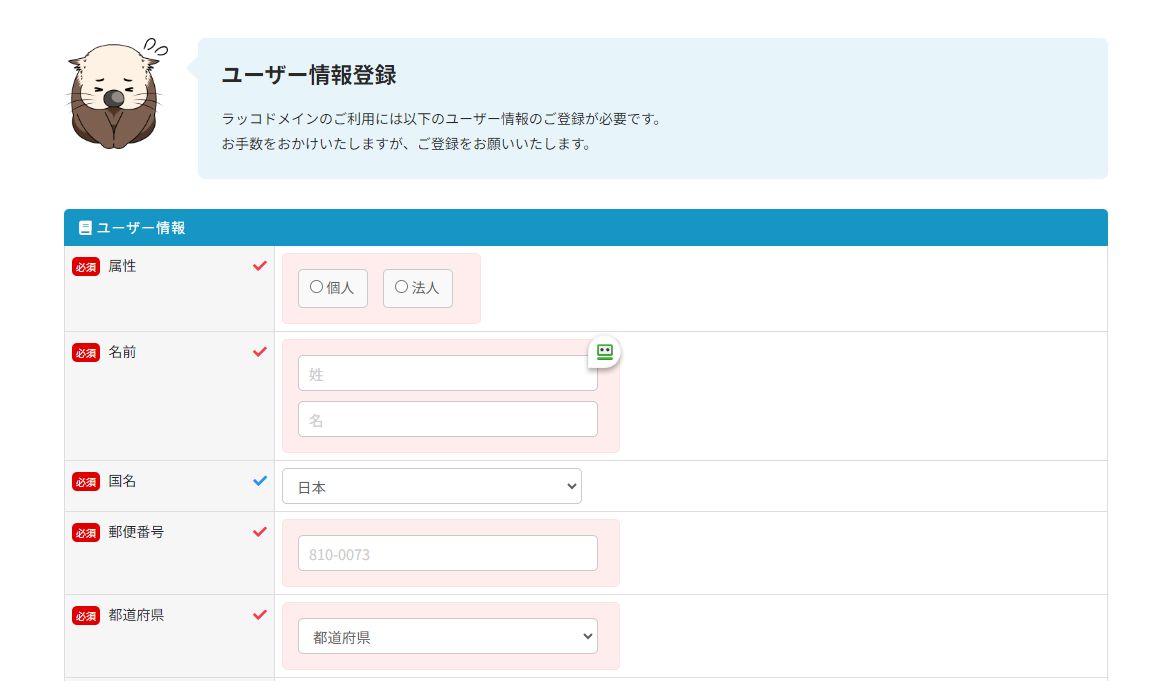This screenshot has width=1152, height=681.
Task: Click the ユーザー情報 section header title
Action: tap(140, 228)
